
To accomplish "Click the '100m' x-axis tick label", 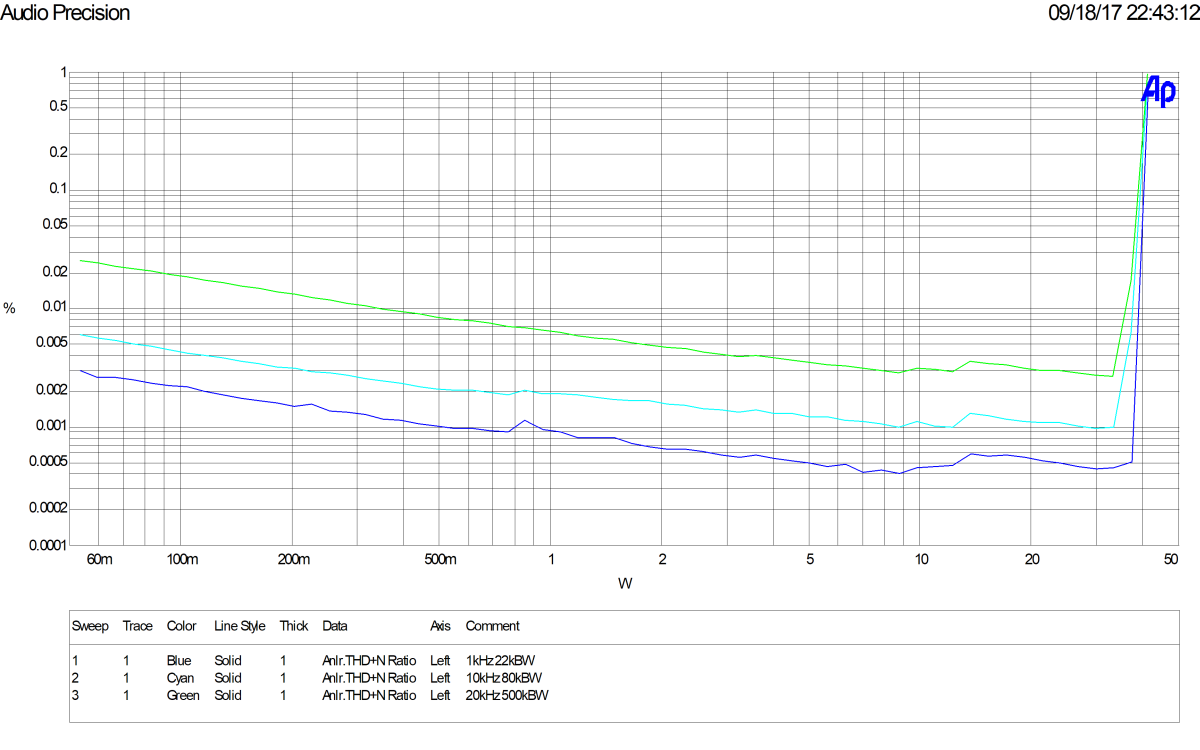I will (181, 559).
